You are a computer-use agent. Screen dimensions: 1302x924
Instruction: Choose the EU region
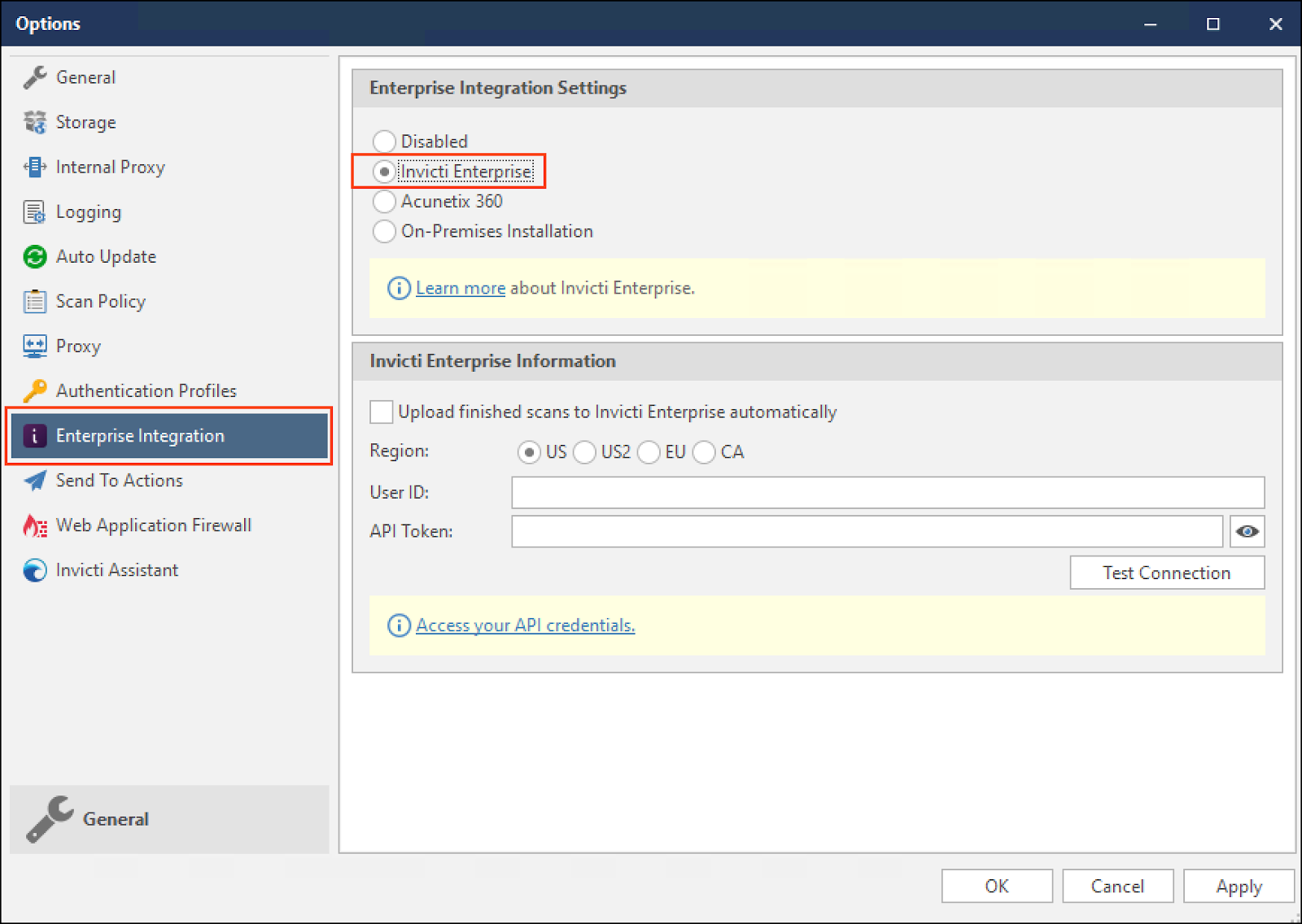(649, 452)
